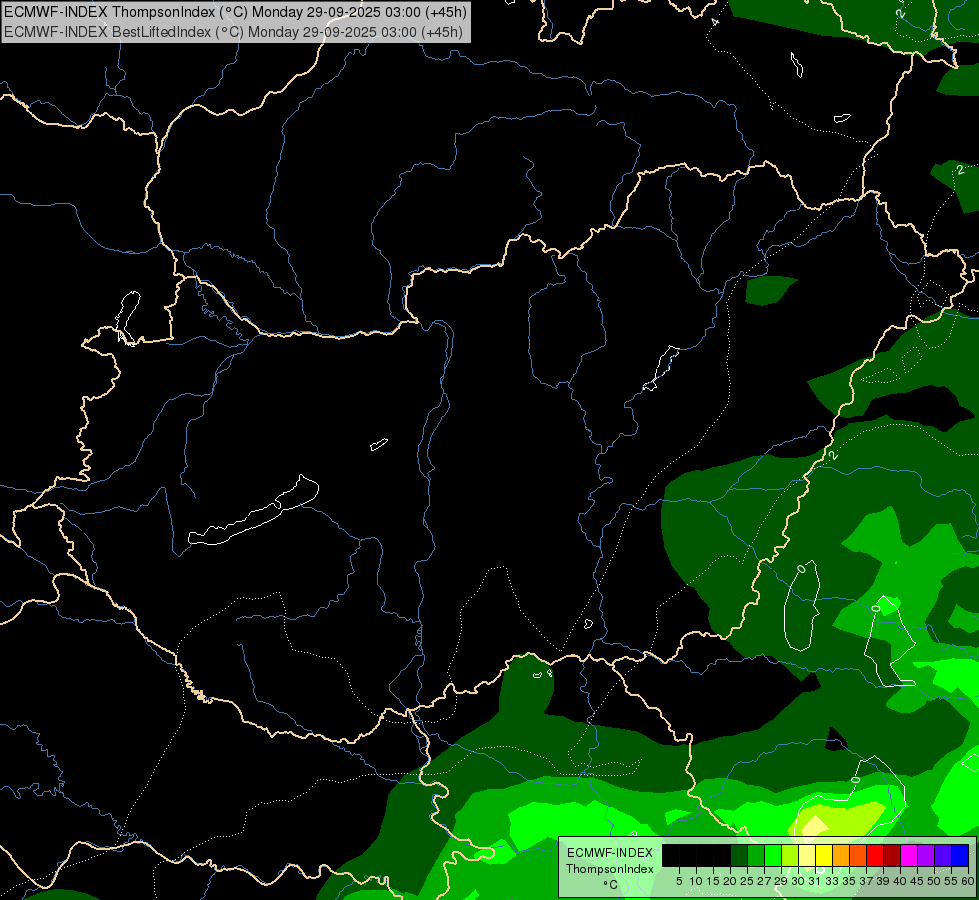The width and height of the screenshot is (979, 900).
Task: Click the ThompsonIndex title line at top
Action: (235, 12)
